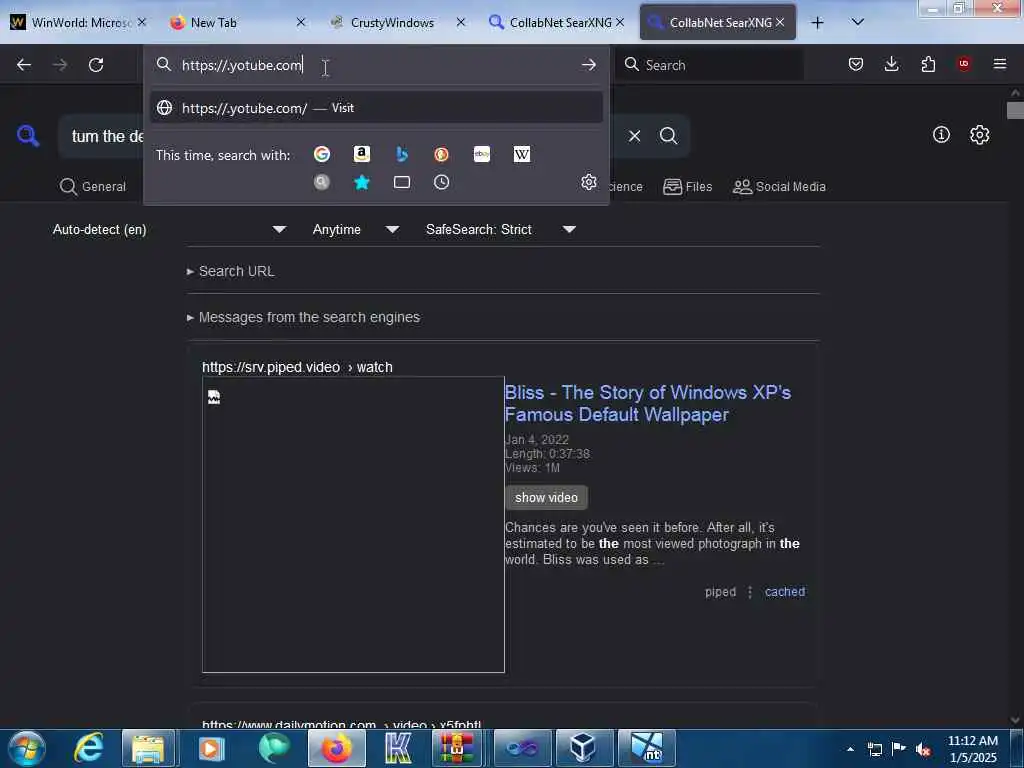Open the Anytime time range dropdown
Viewport: 1024px width, 768px height.
click(355, 229)
